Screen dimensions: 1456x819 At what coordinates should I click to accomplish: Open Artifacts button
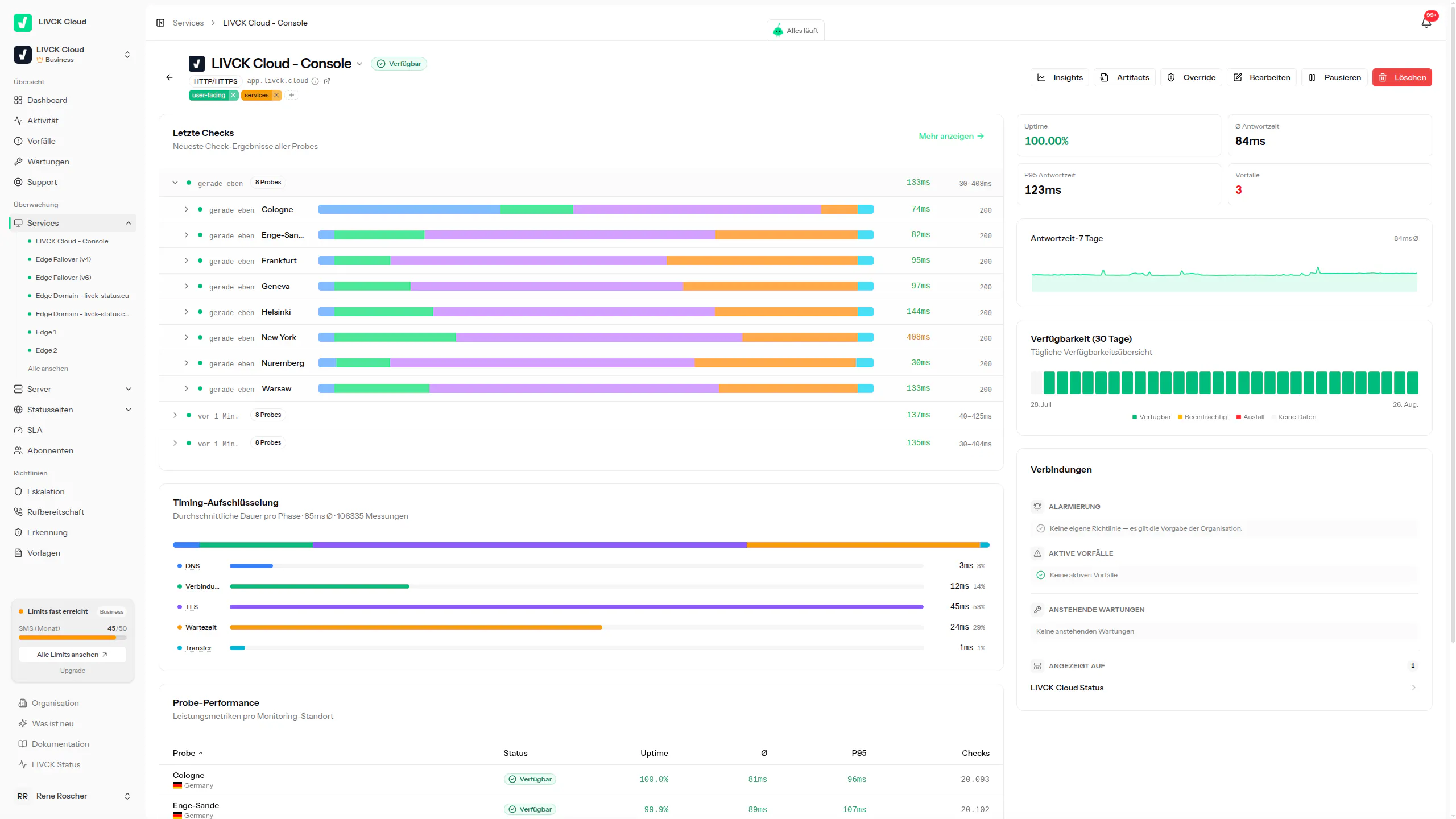pyautogui.click(x=1124, y=77)
